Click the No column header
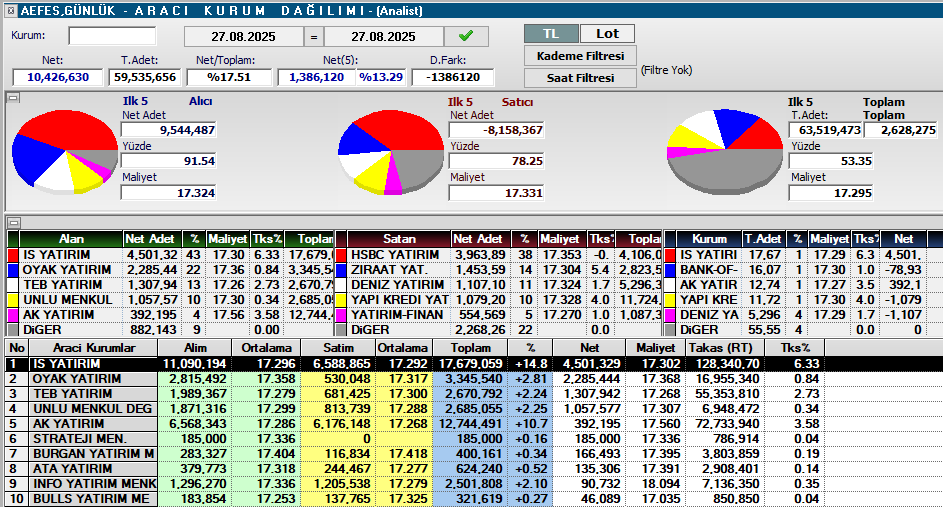This screenshot has width=943, height=507. (17, 348)
